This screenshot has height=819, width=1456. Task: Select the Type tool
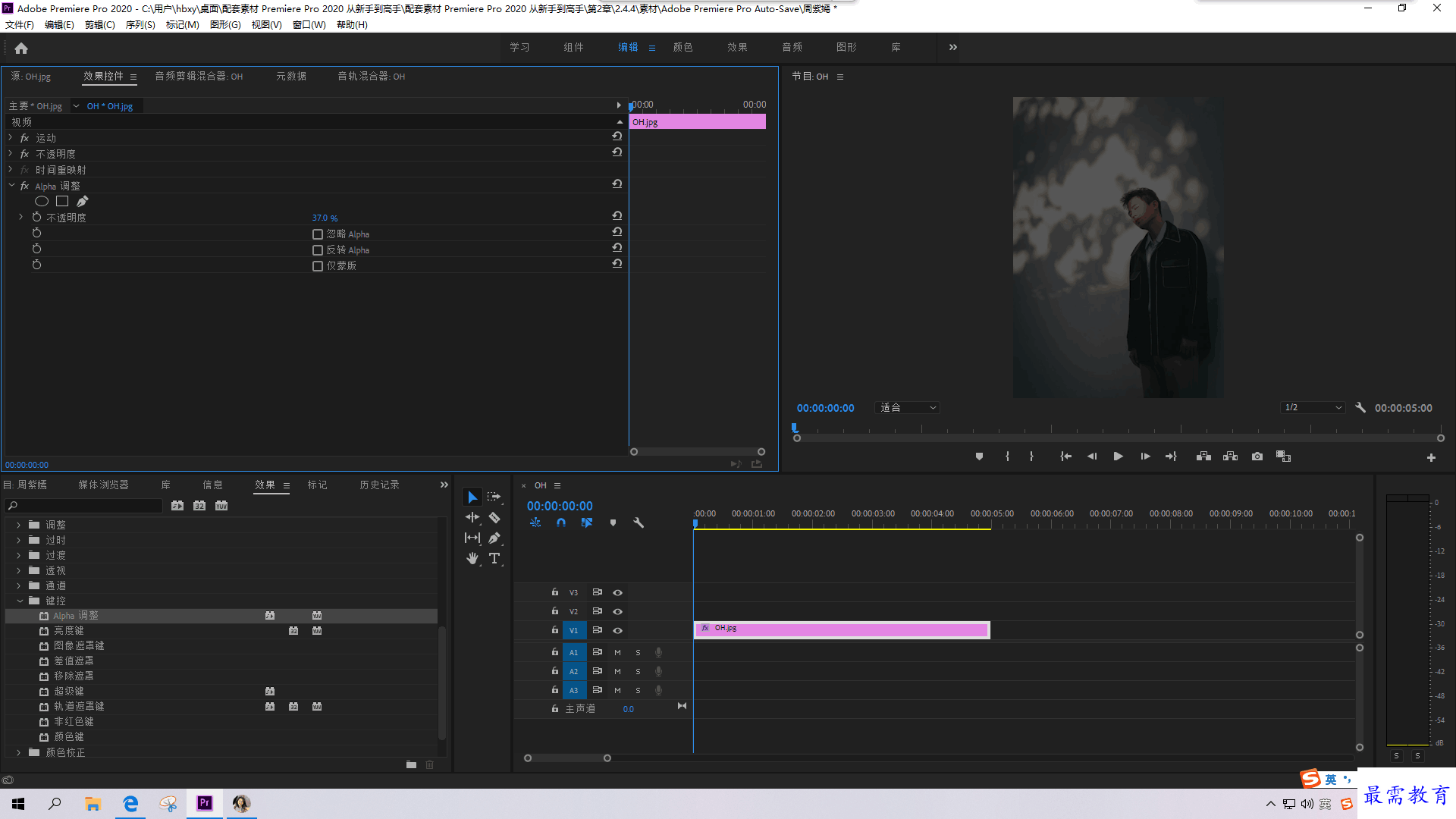point(494,558)
